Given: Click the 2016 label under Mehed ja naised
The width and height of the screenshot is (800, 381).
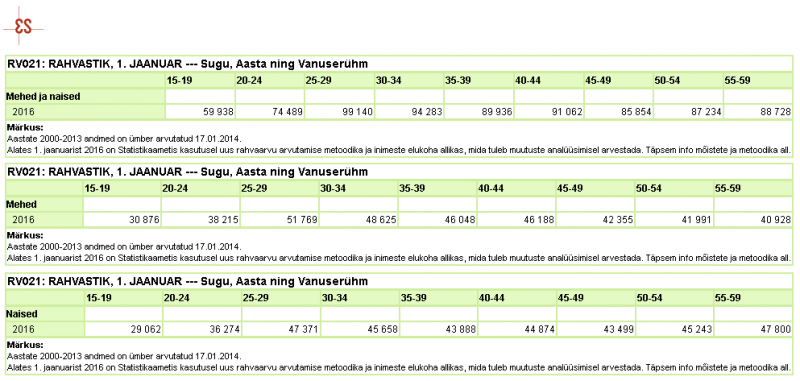Looking at the screenshot, I should (24, 112).
